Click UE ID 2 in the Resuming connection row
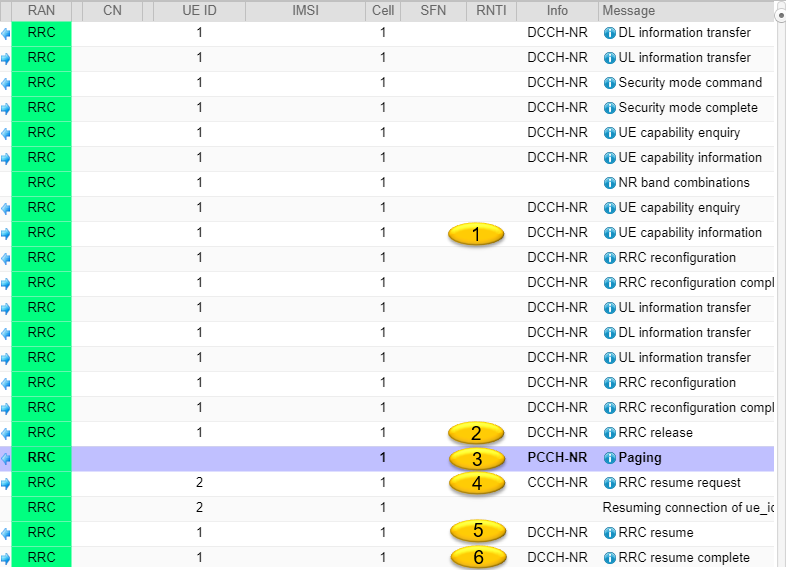This screenshot has height=570, width=786. (x=200, y=508)
